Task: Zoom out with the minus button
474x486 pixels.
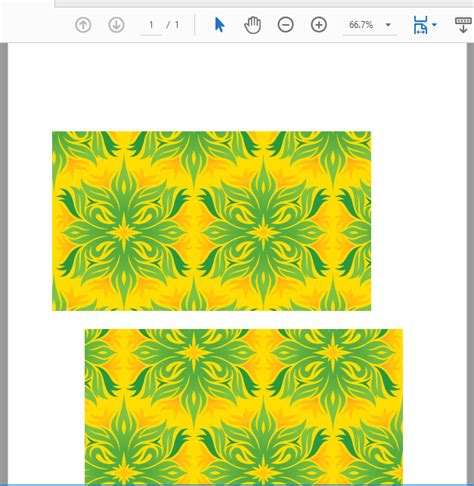Action: [286, 25]
